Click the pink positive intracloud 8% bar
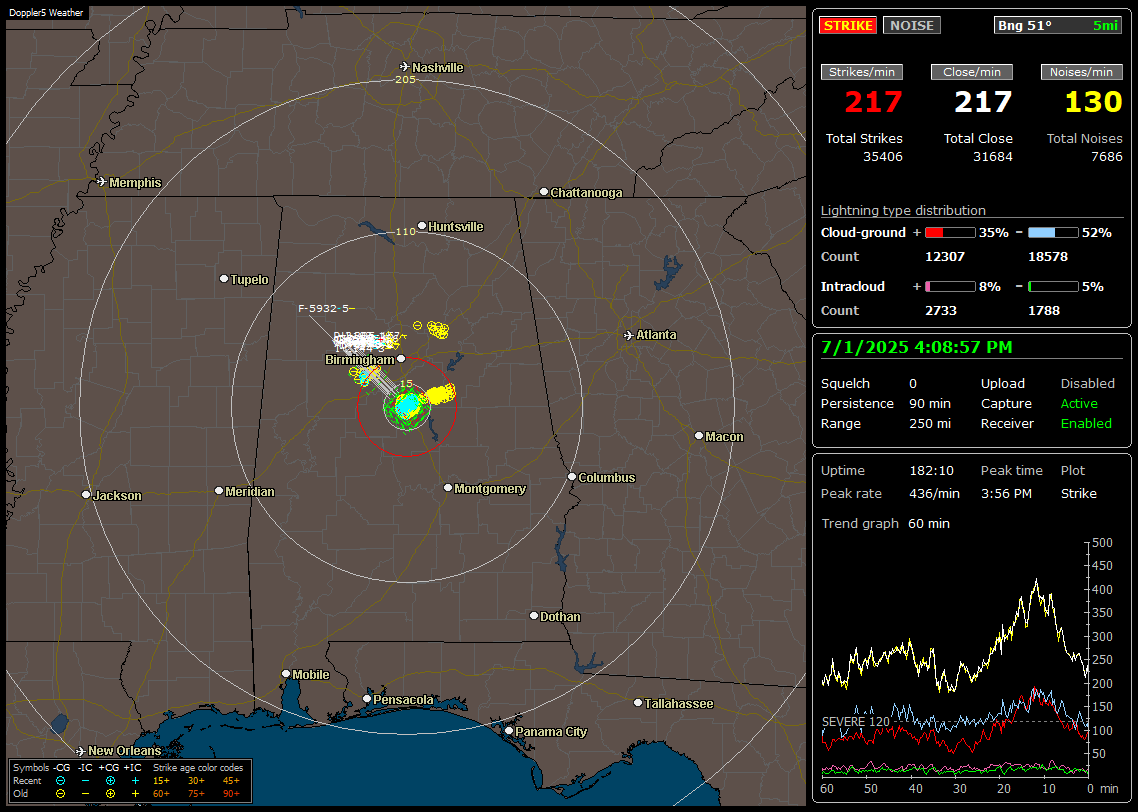Viewport: 1138px width, 812px height. (x=950, y=287)
